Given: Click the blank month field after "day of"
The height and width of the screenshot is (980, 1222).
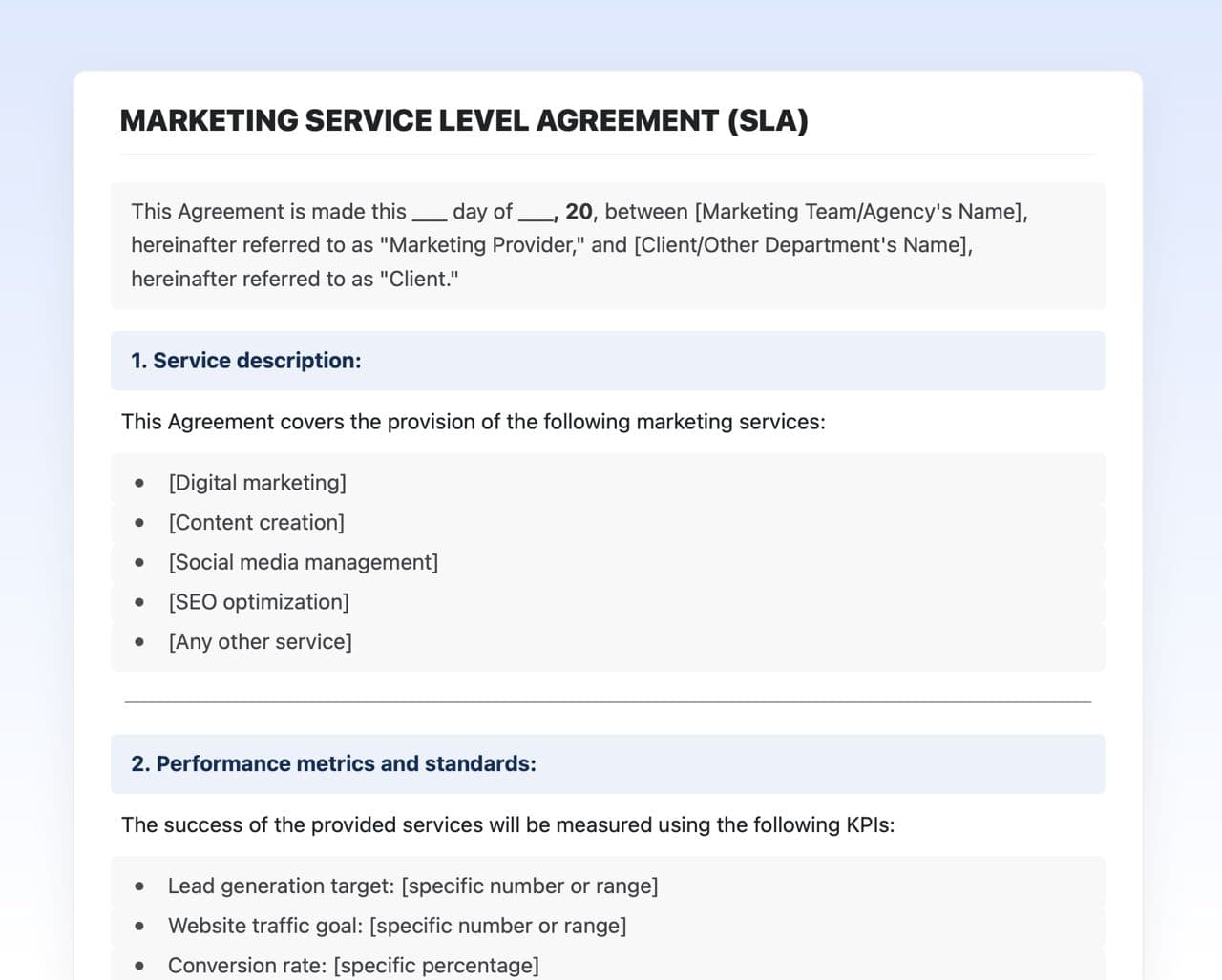Looking at the screenshot, I should (x=536, y=213).
